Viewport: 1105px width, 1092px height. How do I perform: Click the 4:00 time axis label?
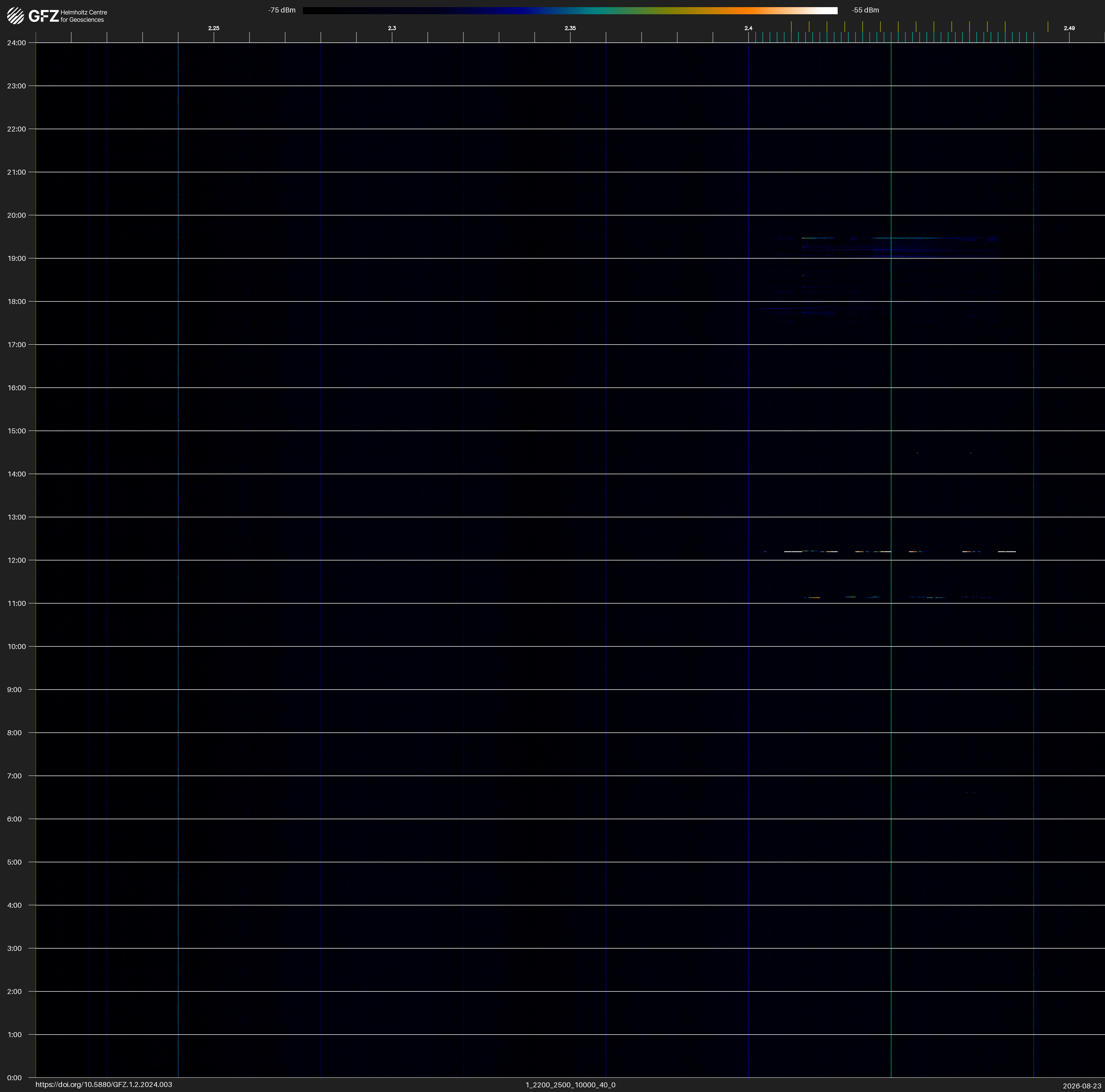tap(14, 906)
